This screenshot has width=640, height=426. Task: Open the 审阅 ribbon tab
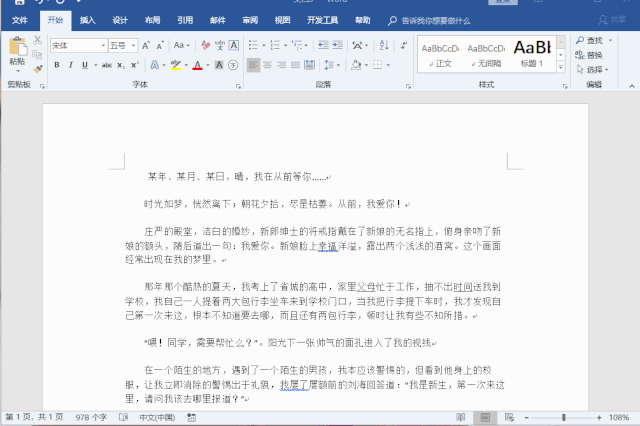click(x=250, y=20)
